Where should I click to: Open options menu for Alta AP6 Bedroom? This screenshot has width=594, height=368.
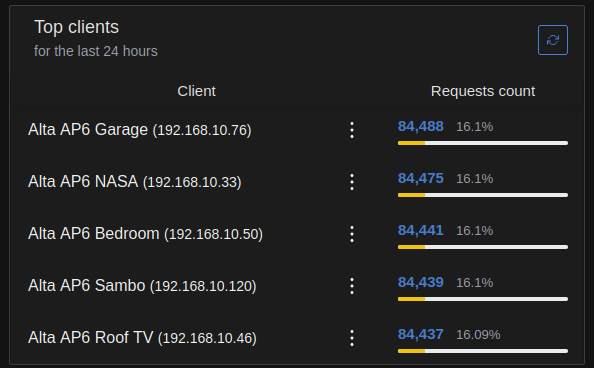[352, 234]
